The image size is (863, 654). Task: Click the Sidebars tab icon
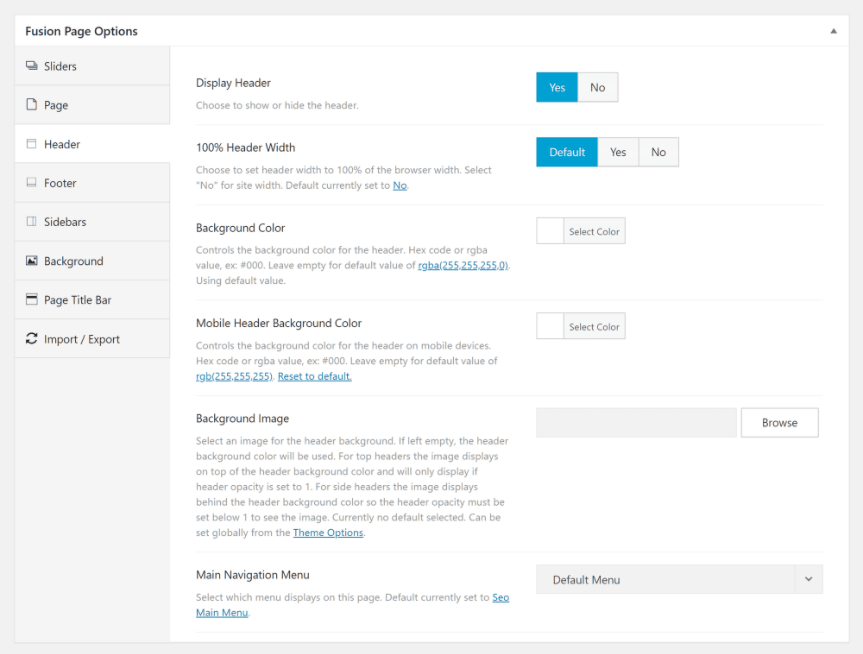pos(32,221)
